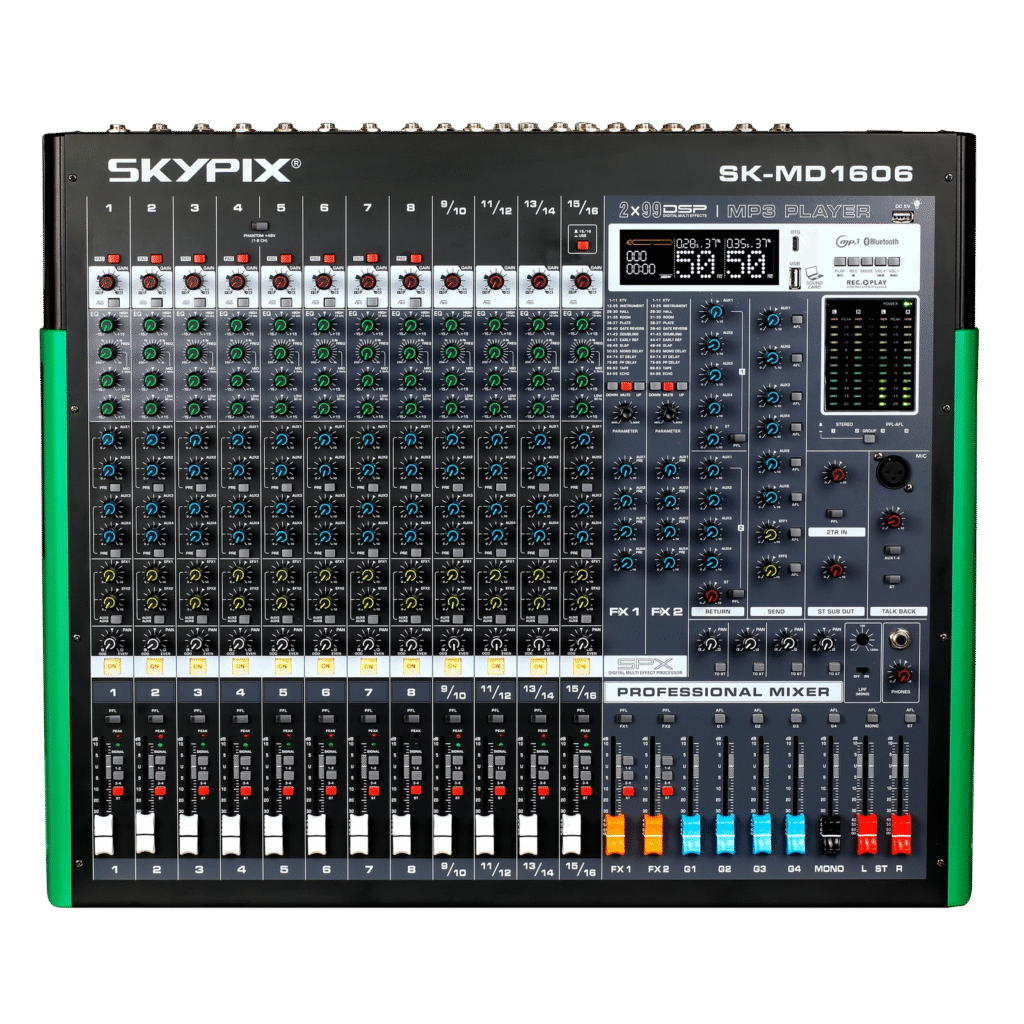This screenshot has height=1024, width=1024.
Task: Push the FX 1 DOWN preset button
Action: click(x=613, y=386)
